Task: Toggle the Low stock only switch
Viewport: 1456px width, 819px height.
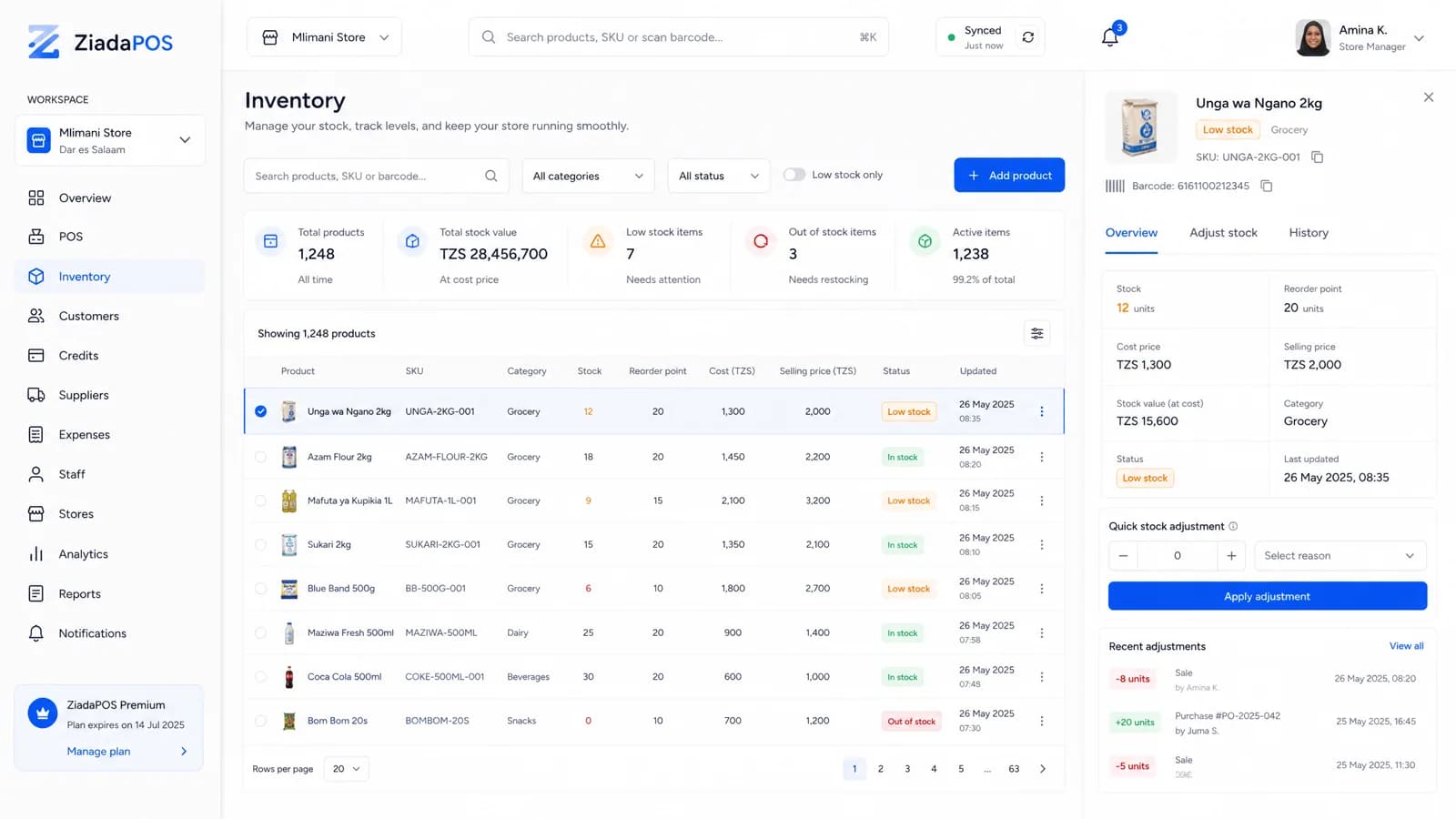Action: pyautogui.click(x=794, y=175)
